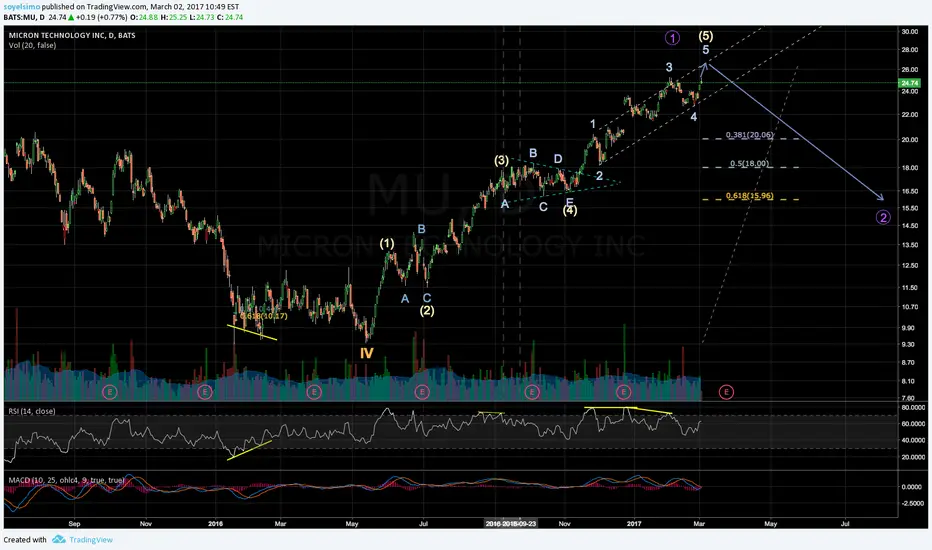932x550 pixels.
Task: Click the purple circled 1 wave label
Action: (672, 38)
